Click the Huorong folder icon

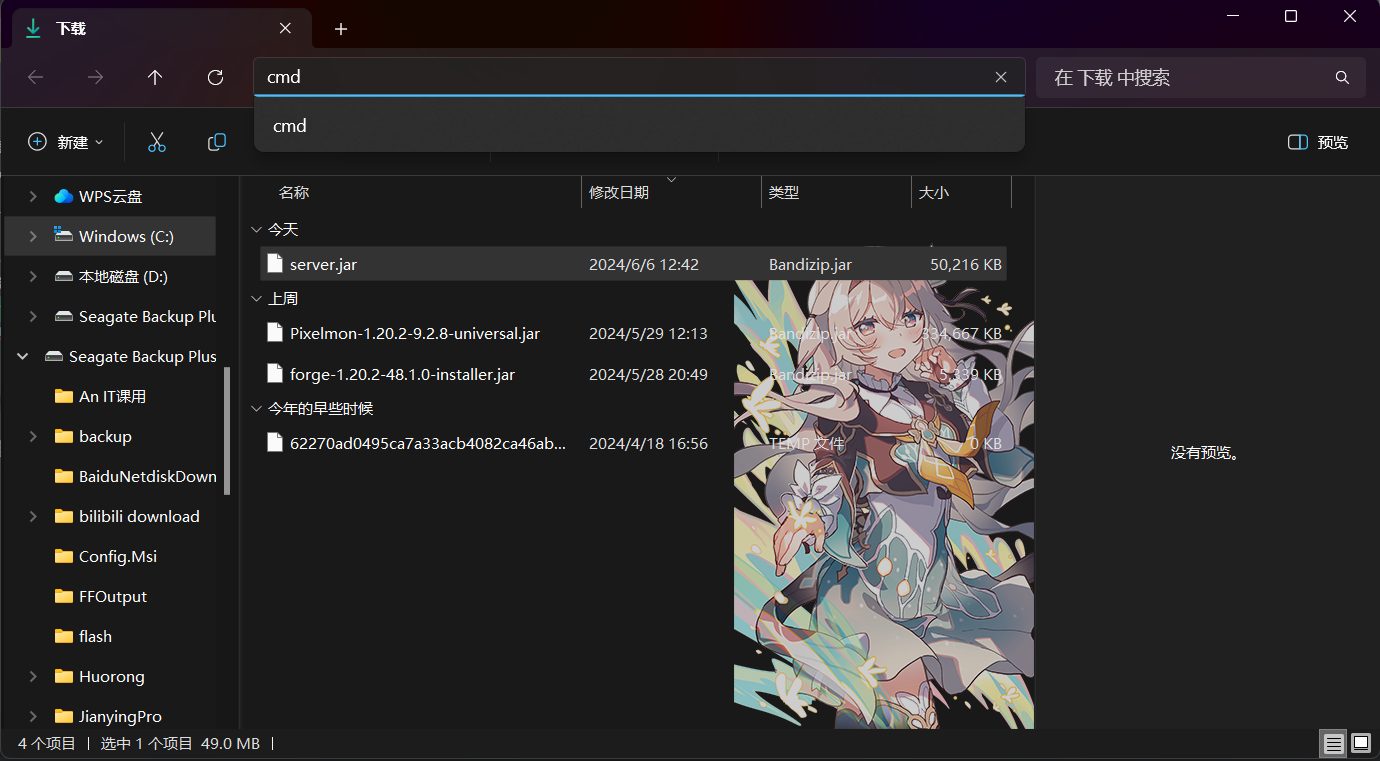64,676
